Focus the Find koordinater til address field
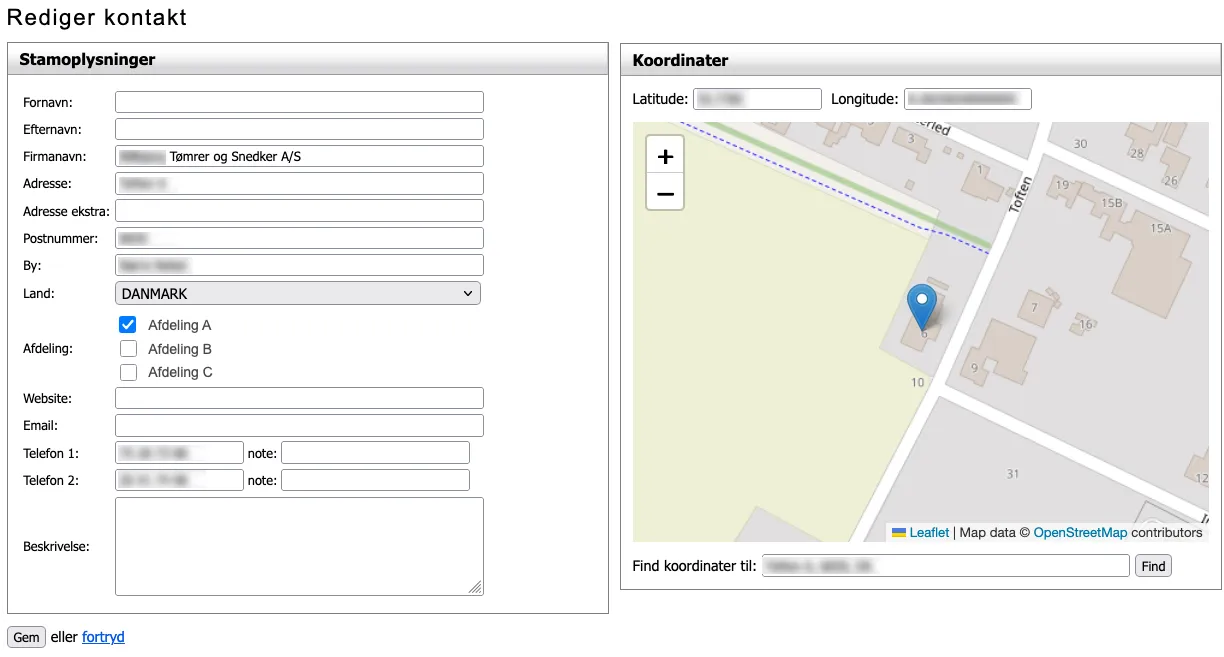The height and width of the screenshot is (657, 1224). point(945,566)
